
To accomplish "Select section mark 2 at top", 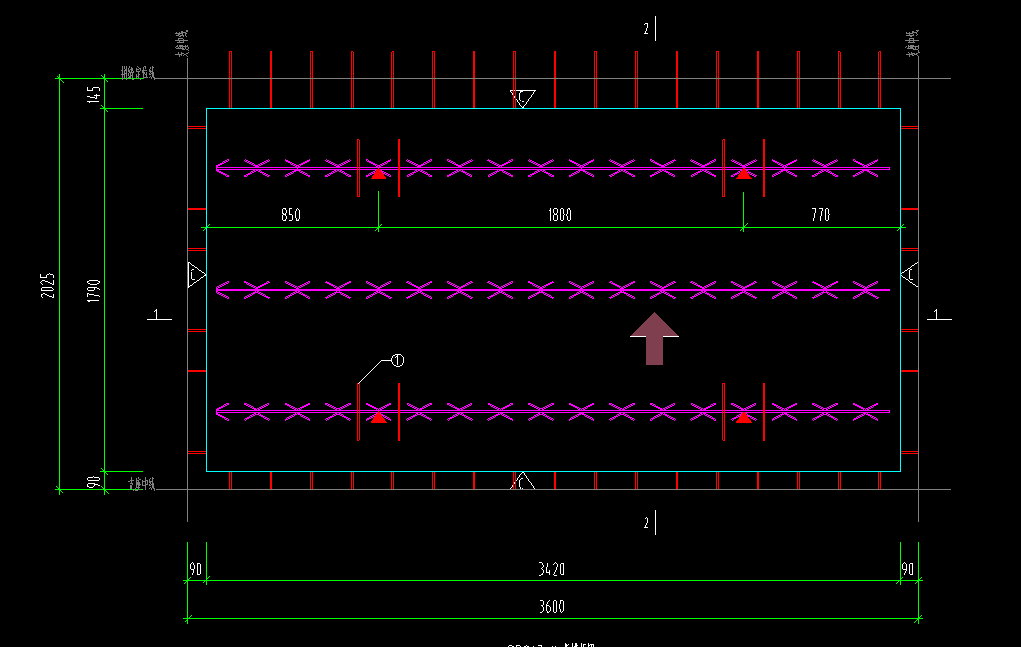I will (649, 29).
